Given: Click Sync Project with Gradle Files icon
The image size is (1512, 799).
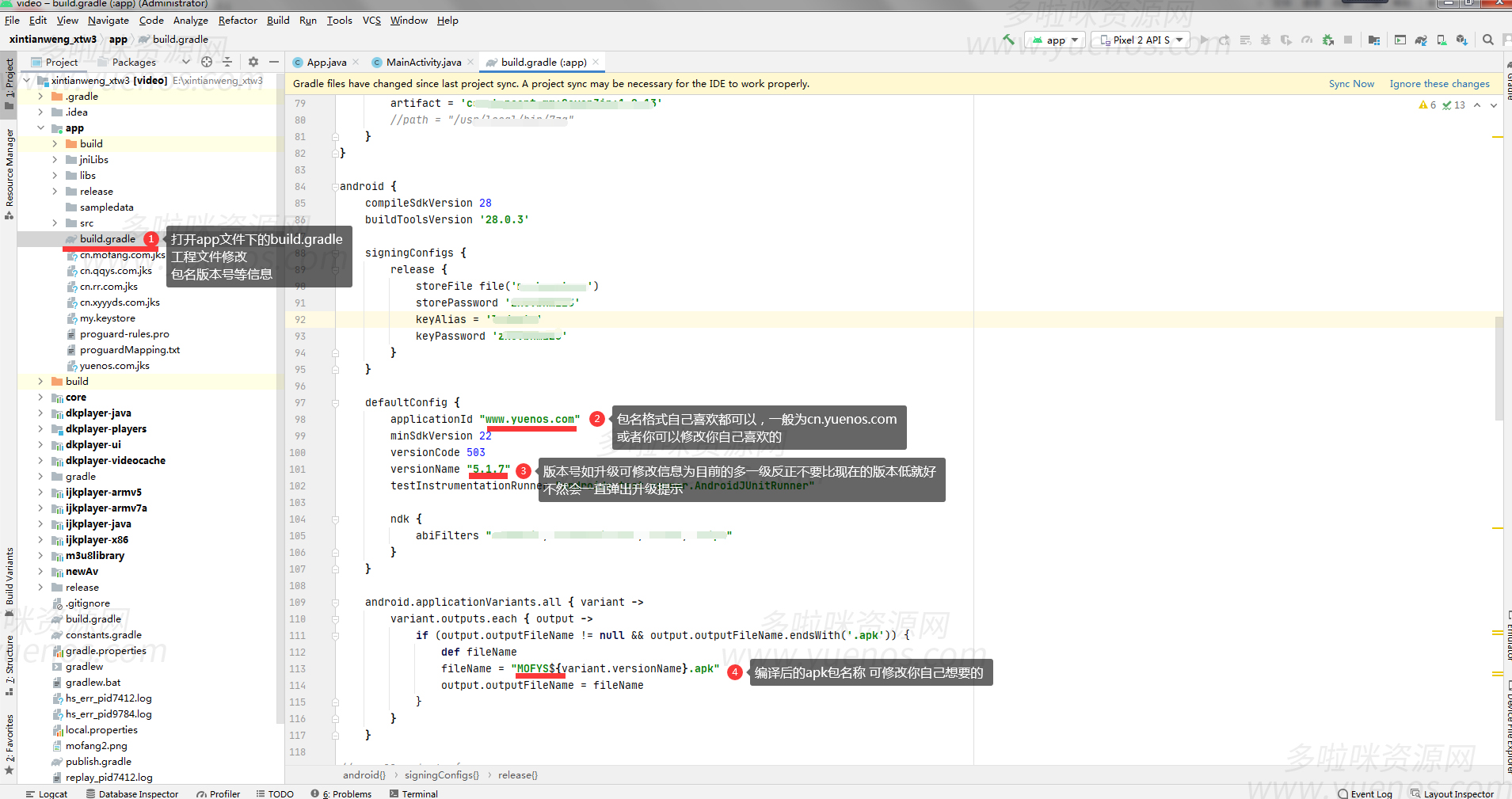Looking at the screenshot, I should pyautogui.click(x=1421, y=40).
